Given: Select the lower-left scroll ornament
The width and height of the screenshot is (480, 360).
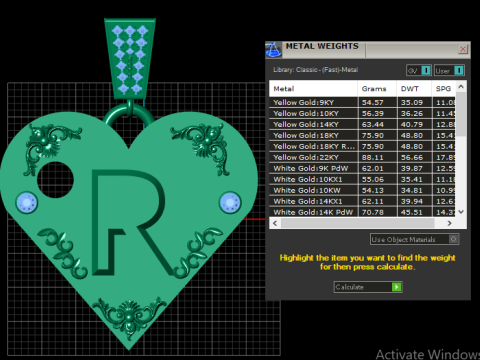Looking at the screenshot, I should 63,253.
